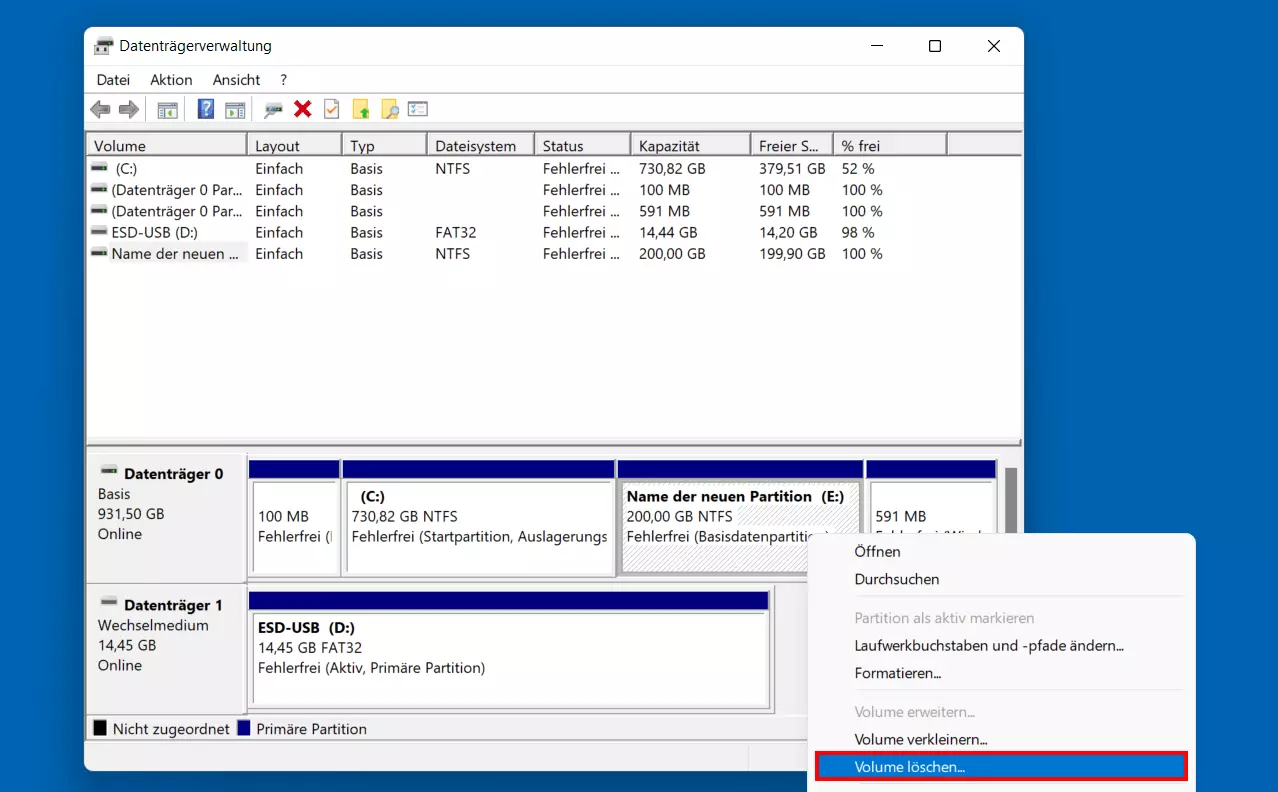
Task: Sort by the Typ column header
Action: 384,145
